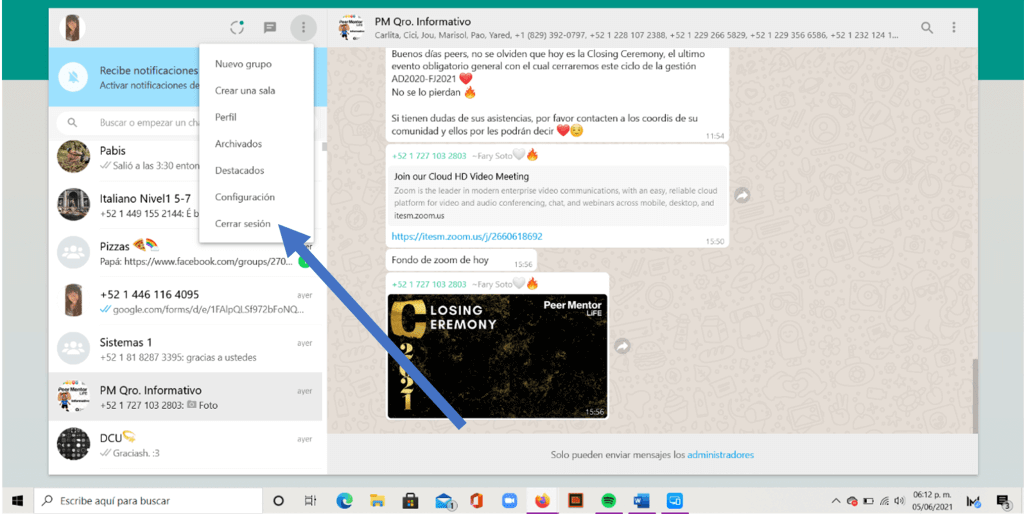This screenshot has width=1024, height=514.
Task: Open Archivados chats
Action: [x=238, y=144]
